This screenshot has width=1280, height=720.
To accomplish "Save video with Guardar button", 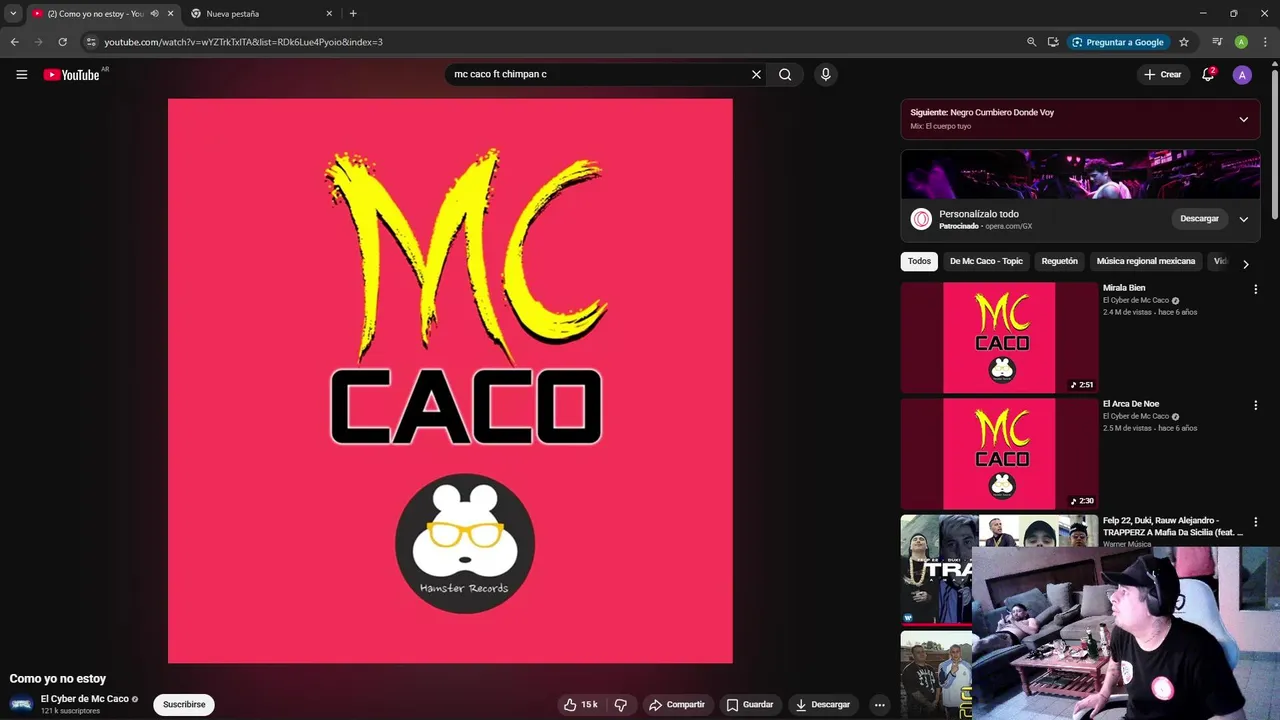I will [x=750, y=704].
